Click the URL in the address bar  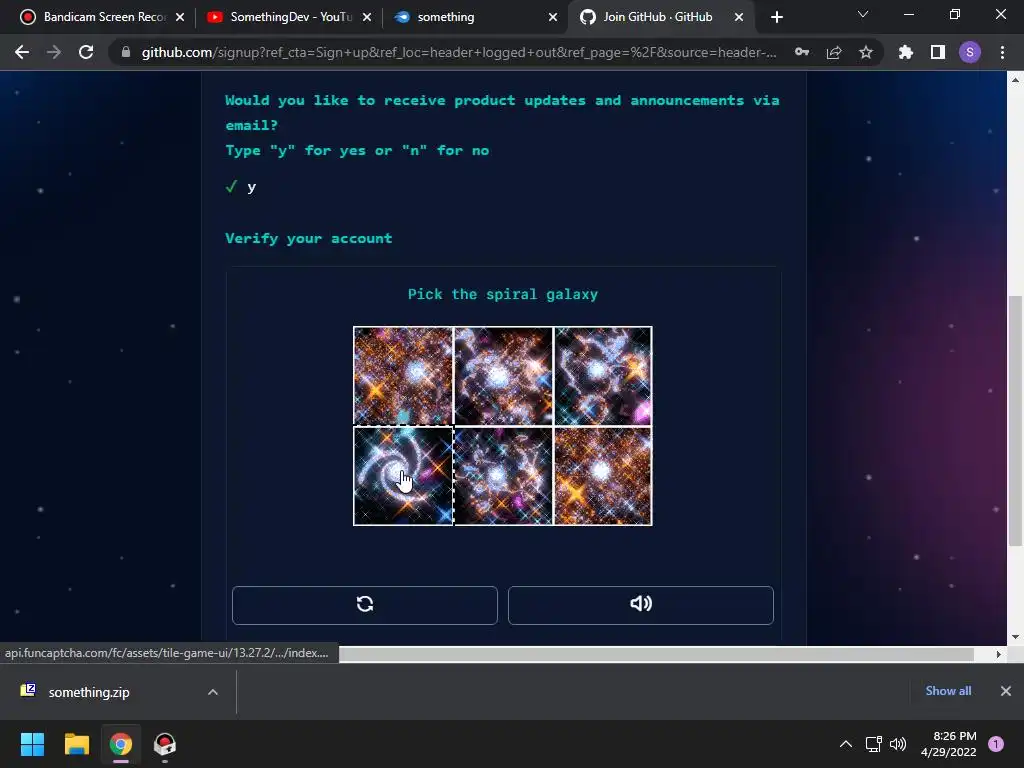coord(458,52)
